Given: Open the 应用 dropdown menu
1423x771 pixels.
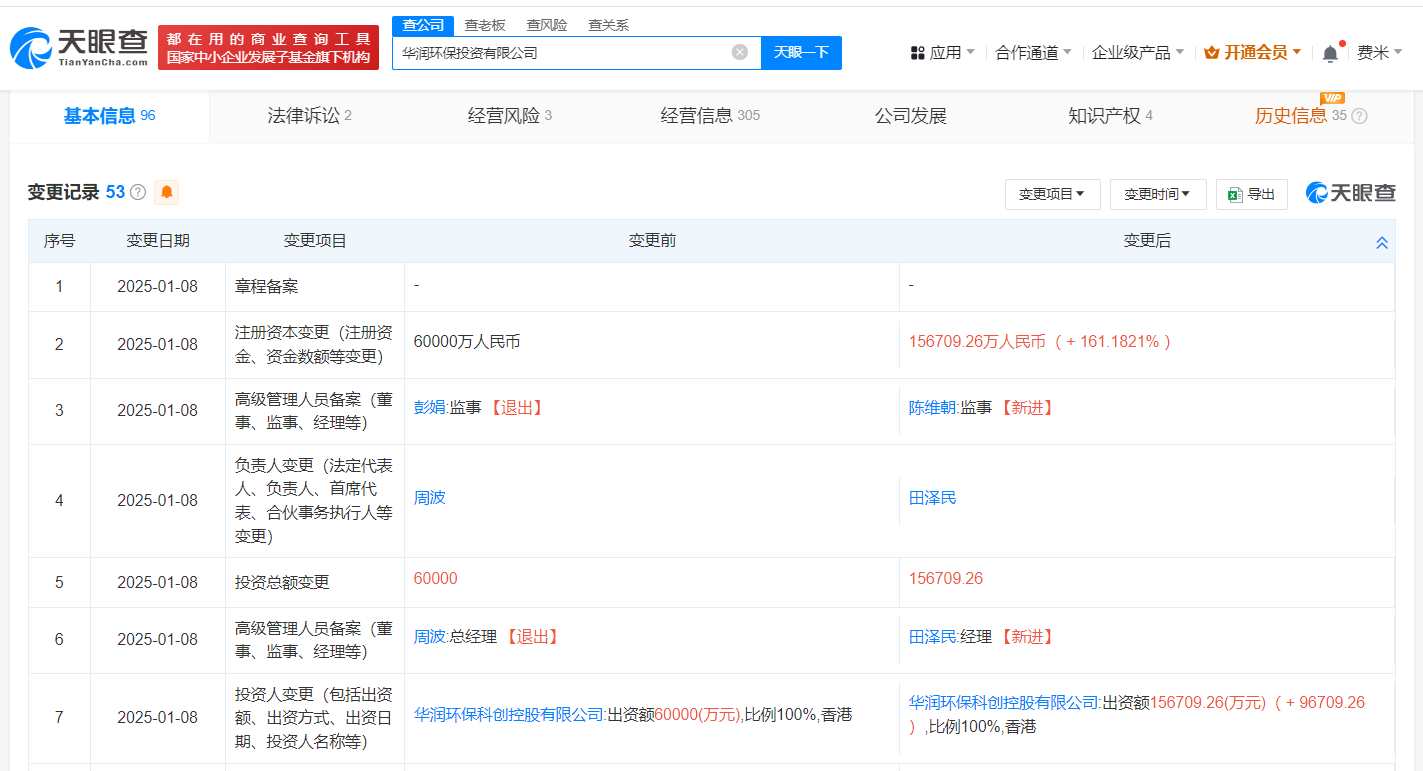Looking at the screenshot, I should point(943,53).
